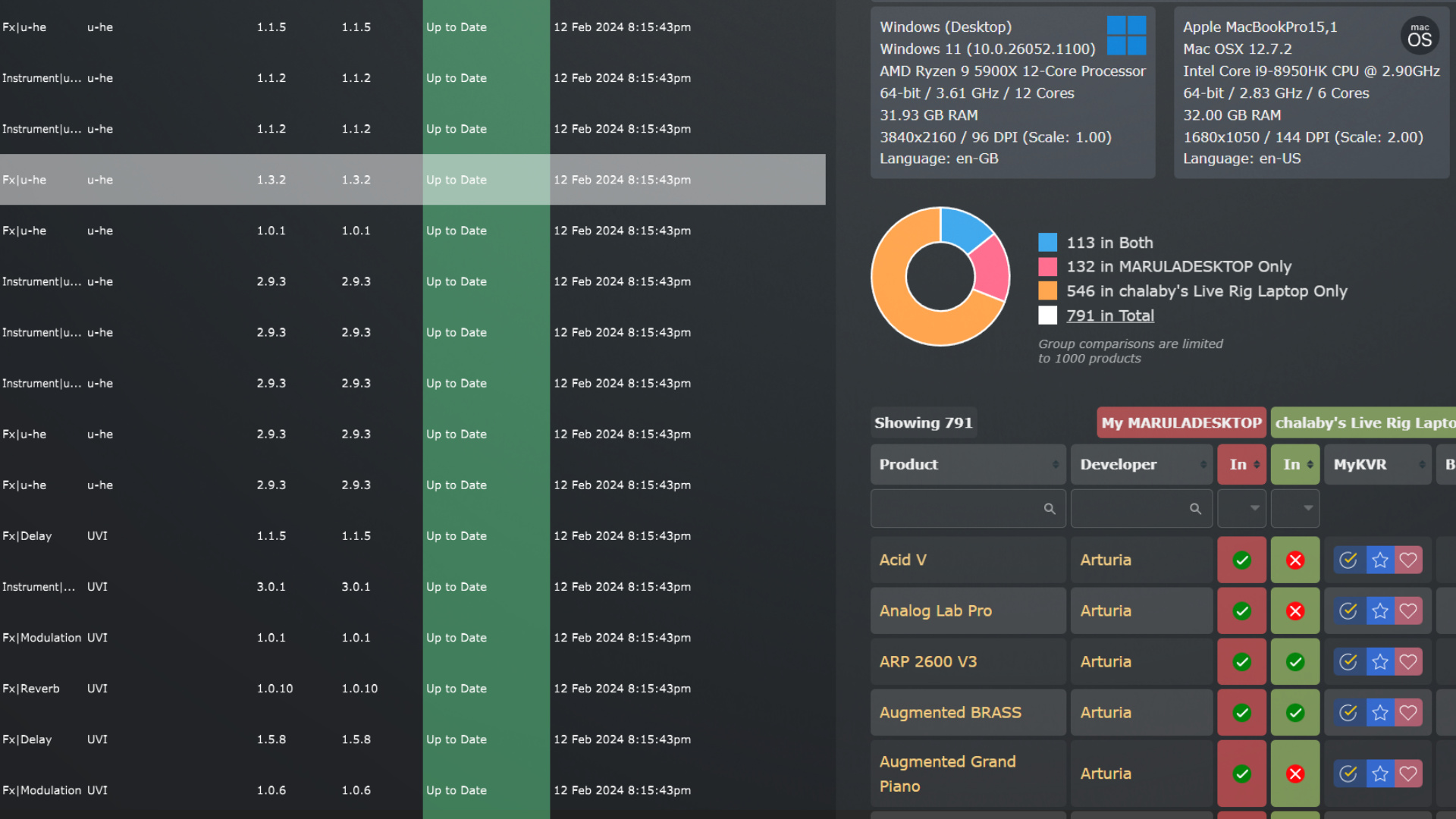Select the chalaby's Live Rig Laptop tab

tap(1363, 422)
